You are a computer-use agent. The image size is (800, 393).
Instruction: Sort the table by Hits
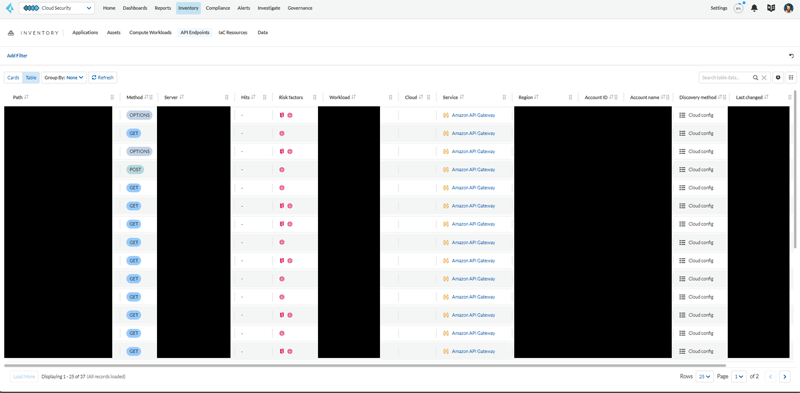pos(253,97)
